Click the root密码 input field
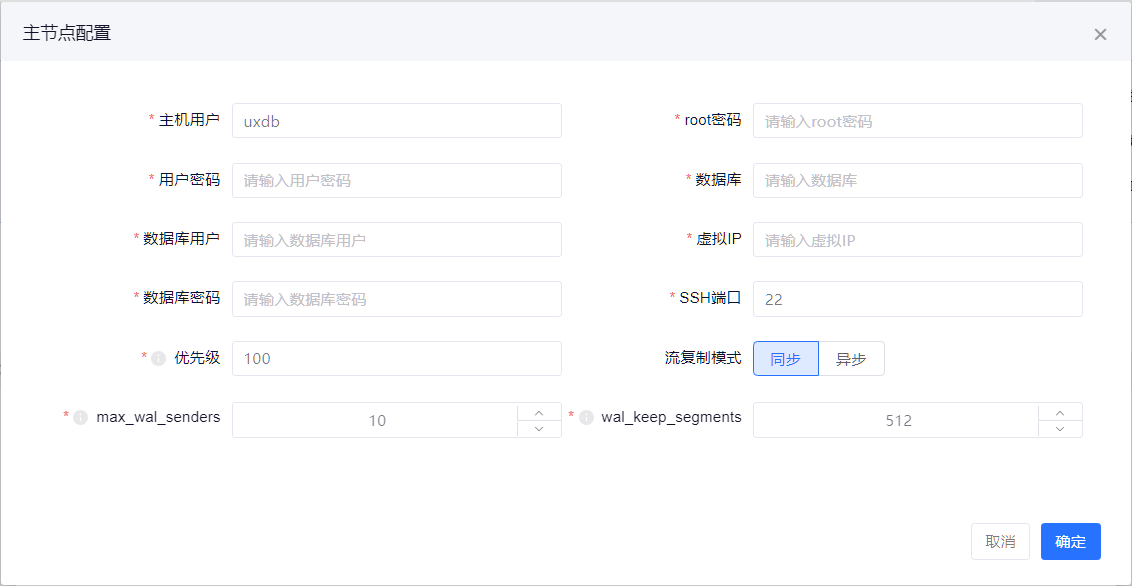 click(917, 121)
